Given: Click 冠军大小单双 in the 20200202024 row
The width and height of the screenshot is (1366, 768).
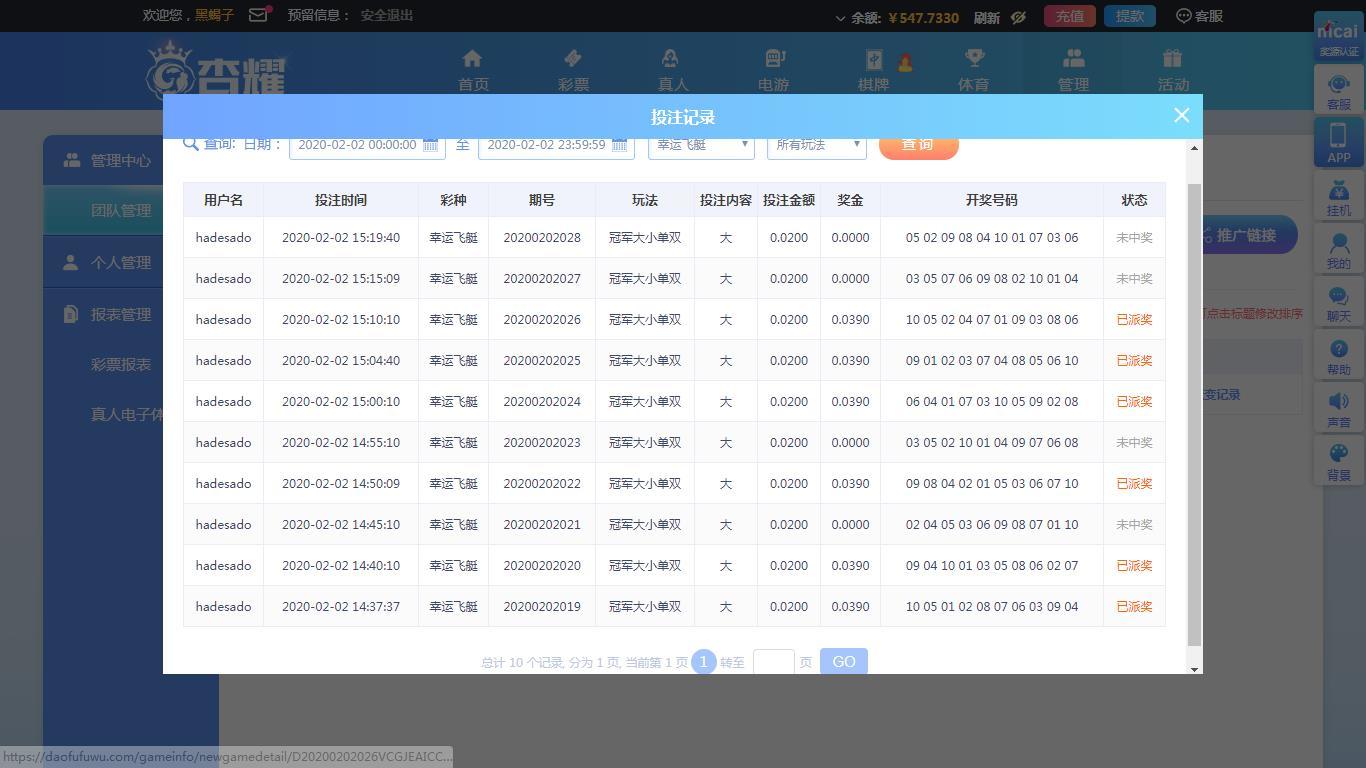Looking at the screenshot, I should point(645,402).
